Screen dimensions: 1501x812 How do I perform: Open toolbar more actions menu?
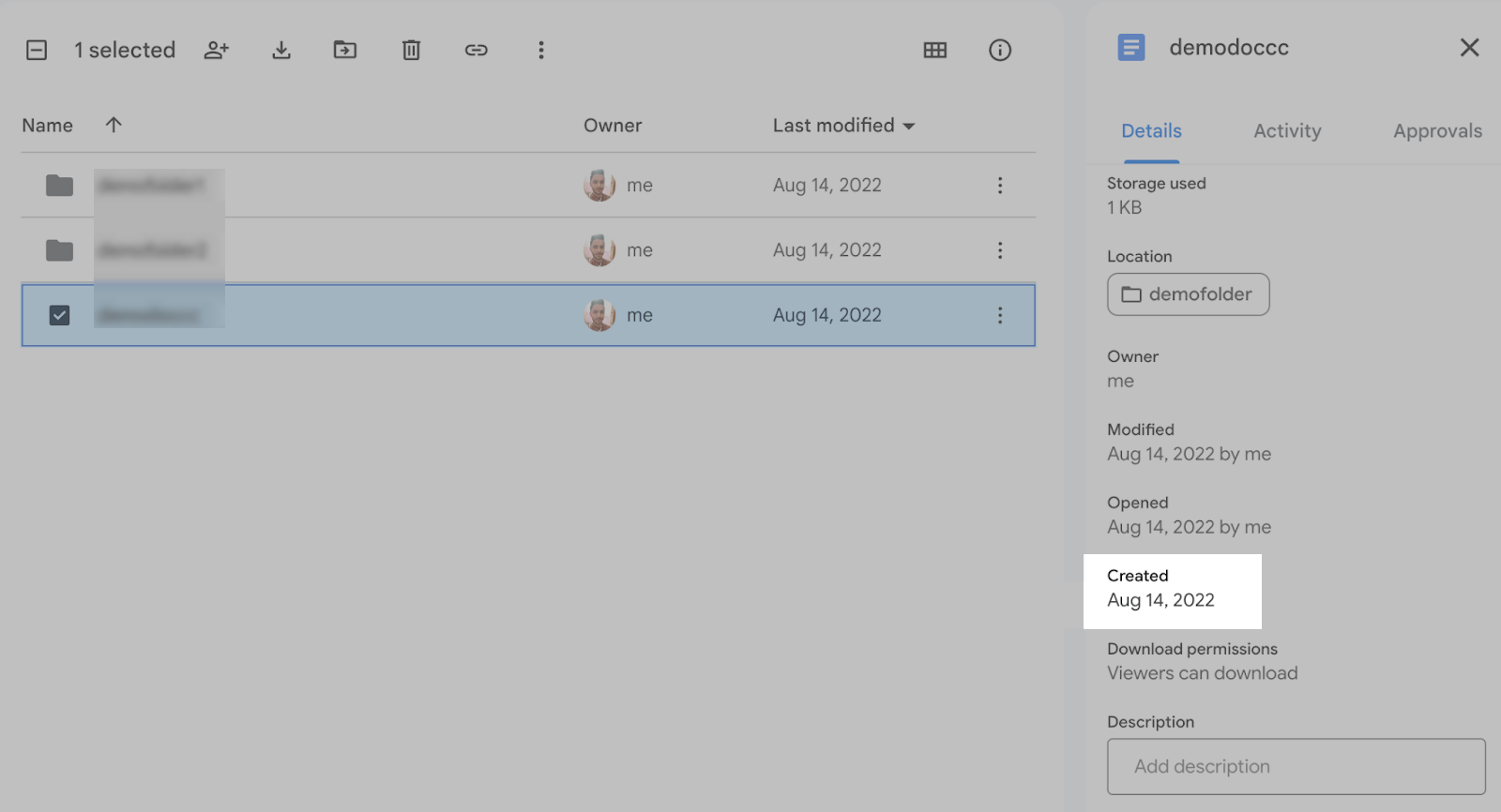coord(540,50)
